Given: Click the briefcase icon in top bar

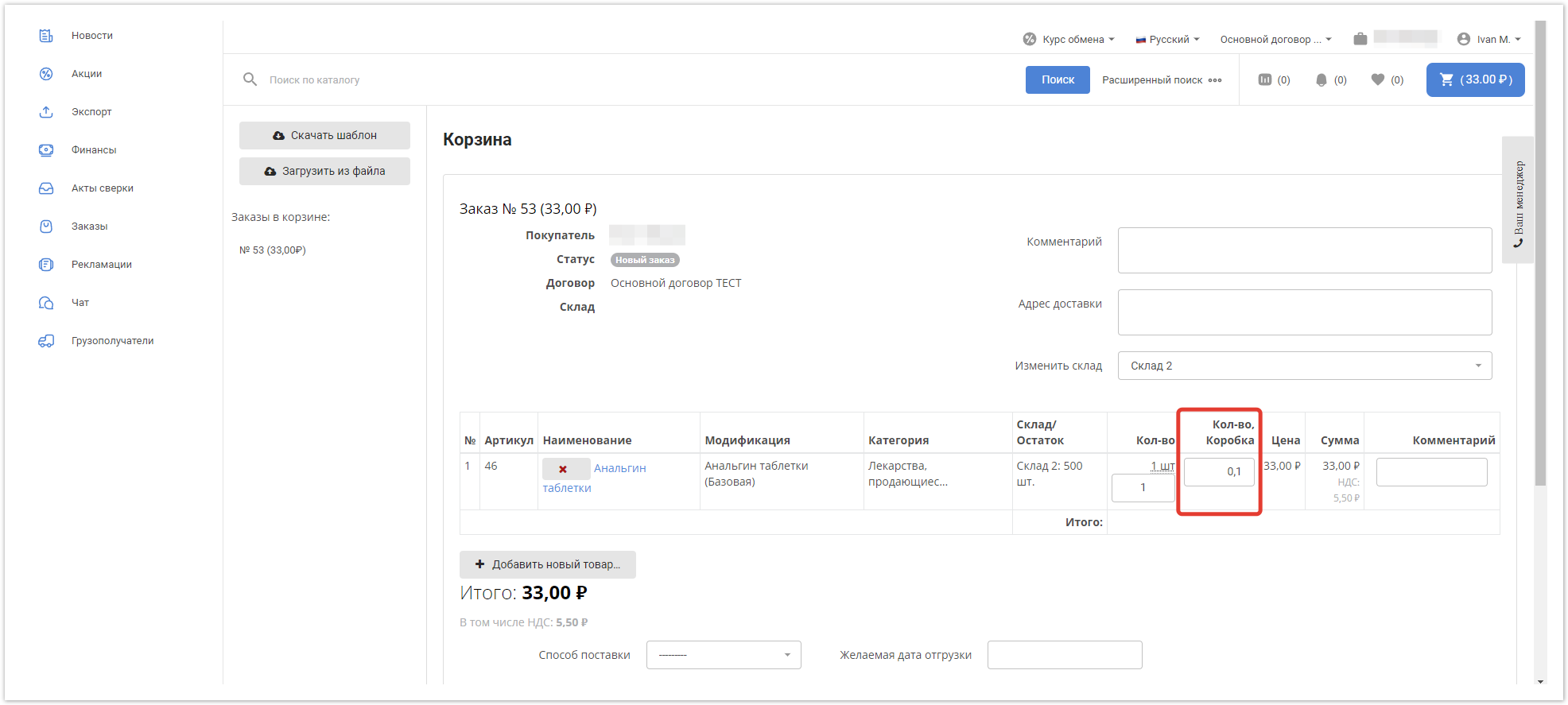Looking at the screenshot, I should [x=1360, y=39].
